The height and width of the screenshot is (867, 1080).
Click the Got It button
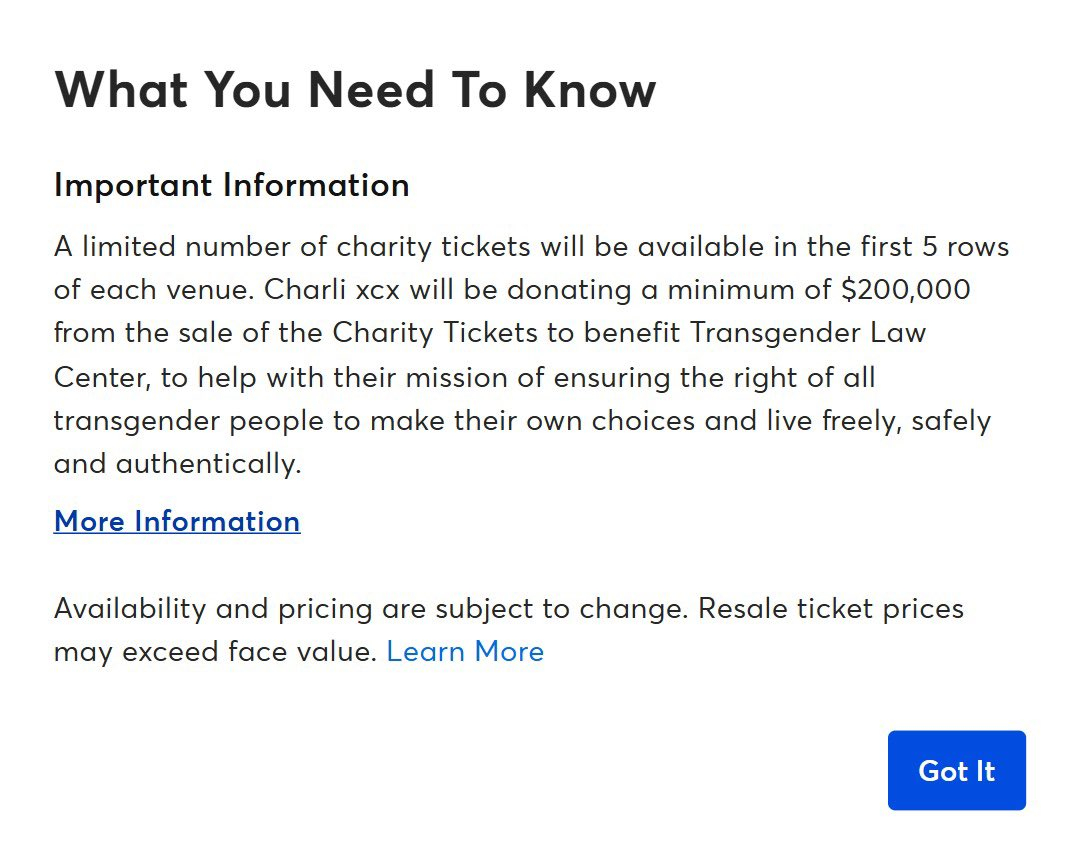956,770
